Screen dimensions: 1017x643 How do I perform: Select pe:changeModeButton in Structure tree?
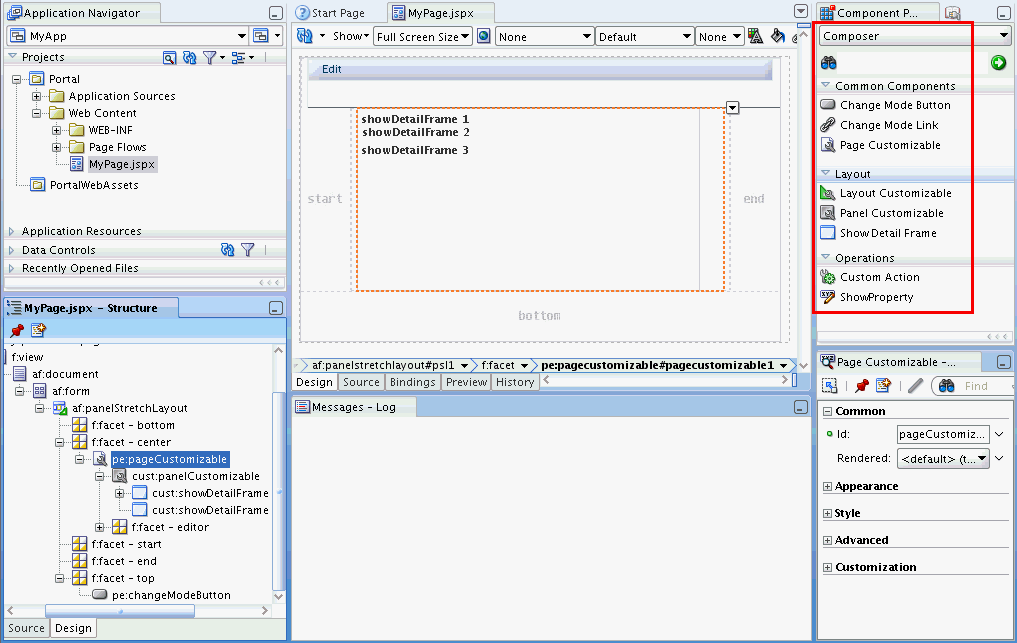[x=171, y=595]
